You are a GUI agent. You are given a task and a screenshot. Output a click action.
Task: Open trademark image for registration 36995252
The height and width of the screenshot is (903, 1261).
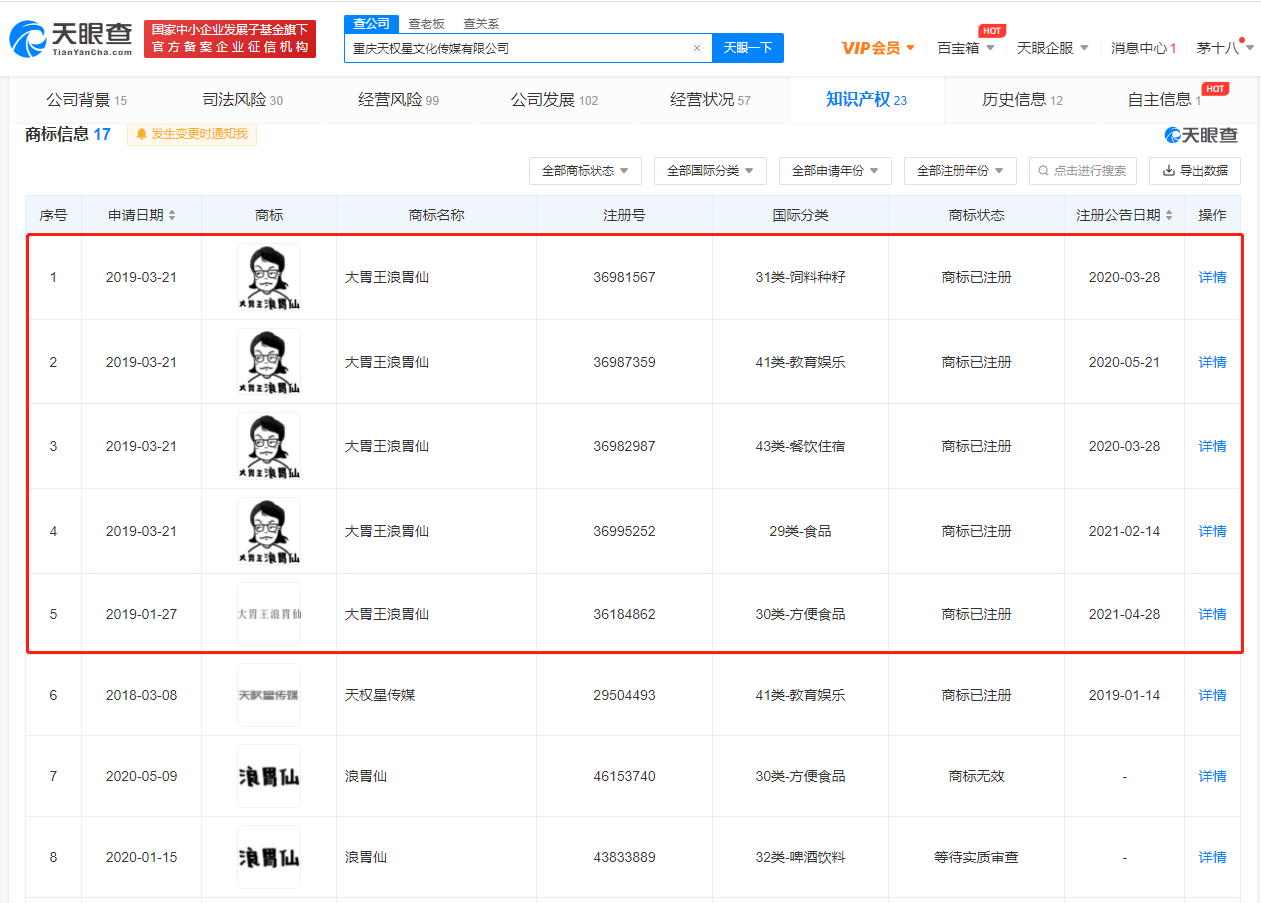tap(269, 531)
